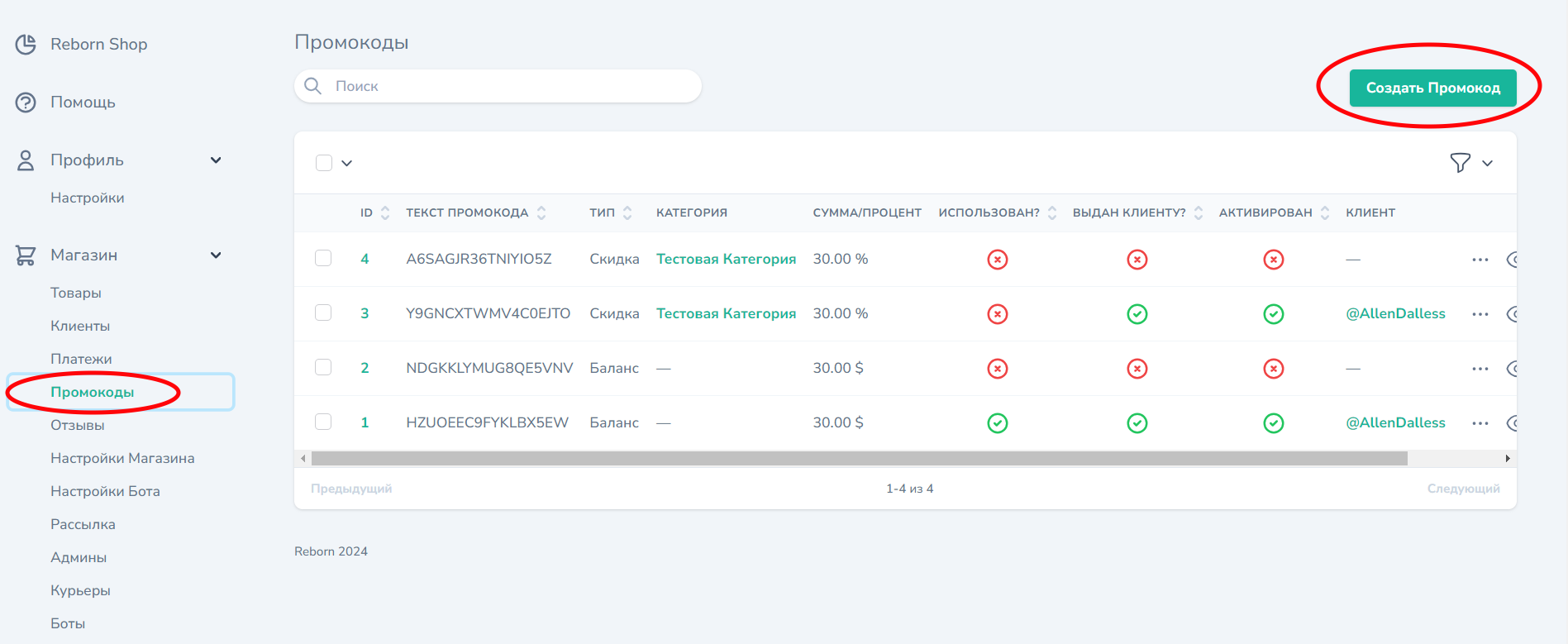Click Использован red cross in row 2

click(x=998, y=369)
